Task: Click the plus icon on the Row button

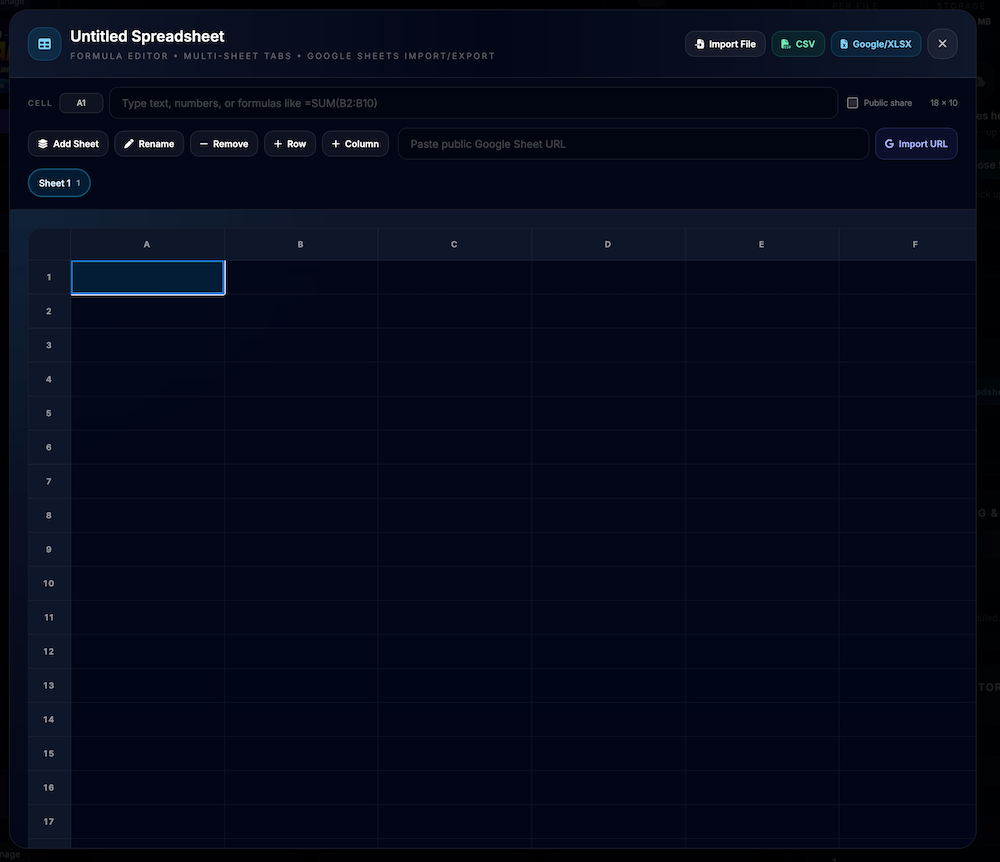Action: 277,143
